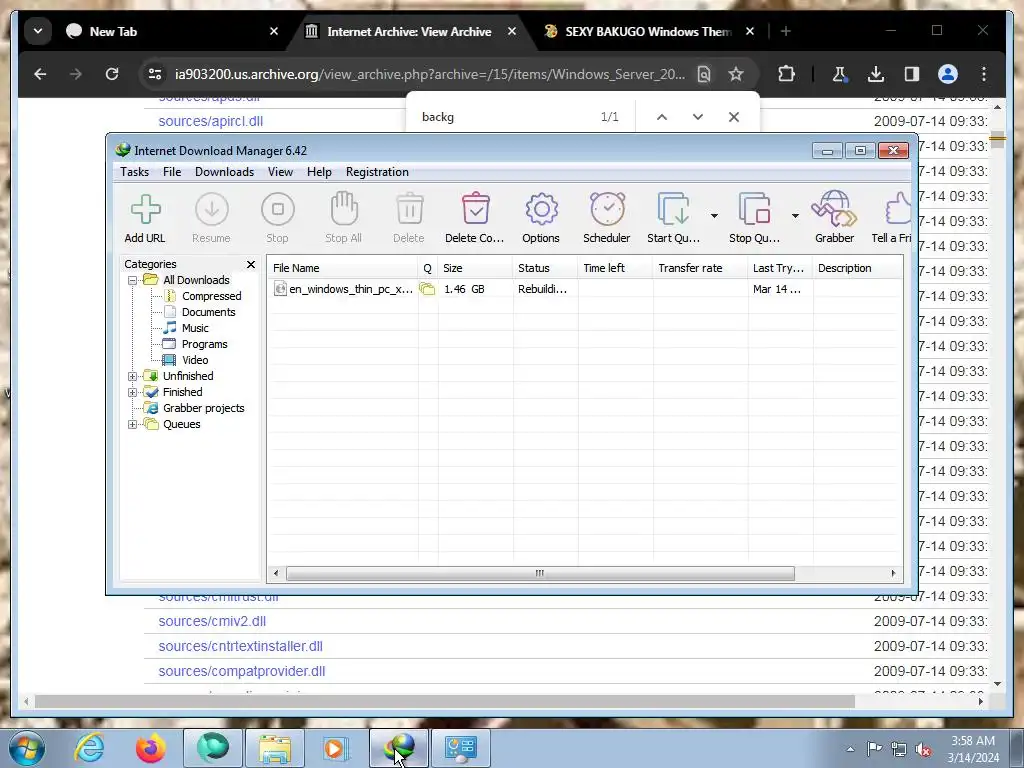Switch to SEXY BAKUGO Windows Theme tab
Image resolution: width=1024 pixels, height=768 pixels.
point(648,31)
